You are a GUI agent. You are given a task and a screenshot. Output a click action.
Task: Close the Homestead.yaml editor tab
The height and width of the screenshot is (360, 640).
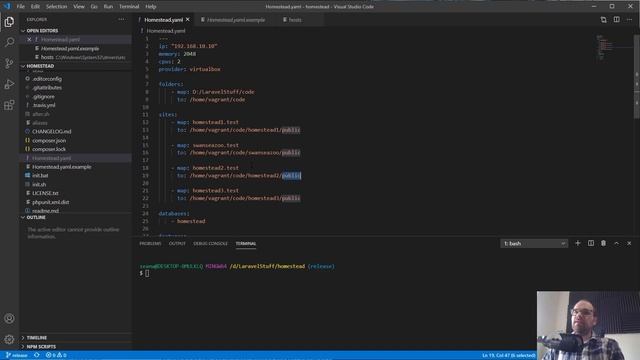click(x=188, y=20)
